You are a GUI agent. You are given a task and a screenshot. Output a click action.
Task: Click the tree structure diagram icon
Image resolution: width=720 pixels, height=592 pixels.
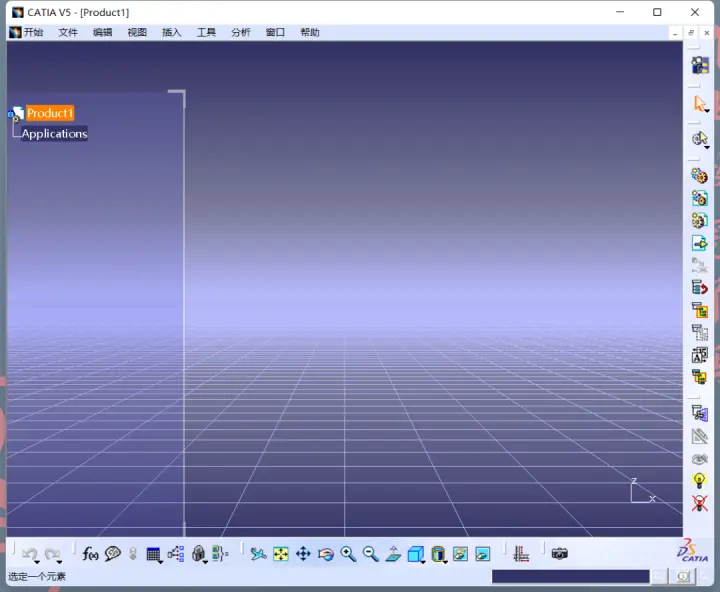coord(176,554)
